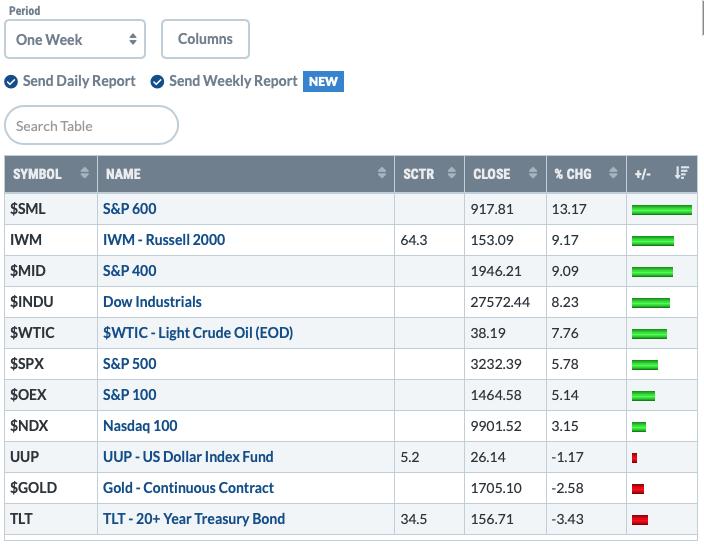Click the -3.43 percent change value
The image size is (704, 544).
pos(568,519)
